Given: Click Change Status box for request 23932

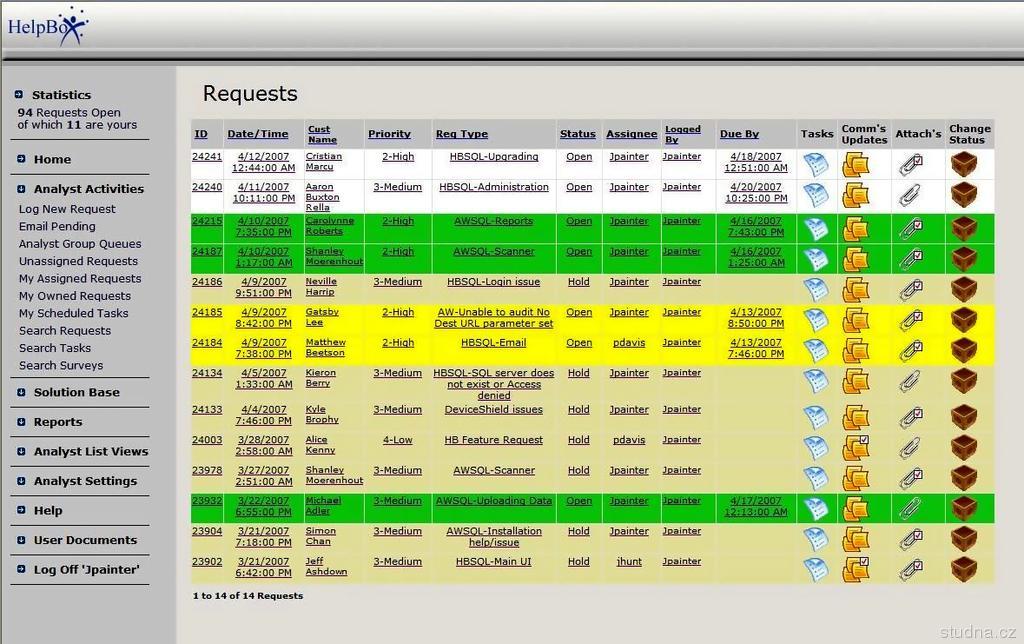Looking at the screenshot, I should (x=964, y=508).
